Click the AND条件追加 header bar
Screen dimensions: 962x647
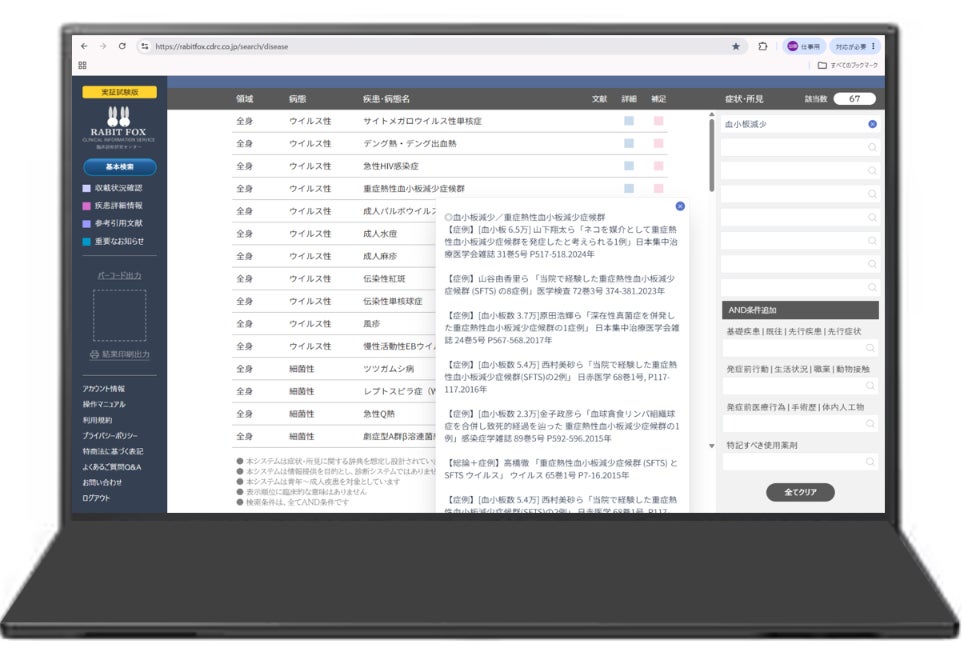coord(800,310)
